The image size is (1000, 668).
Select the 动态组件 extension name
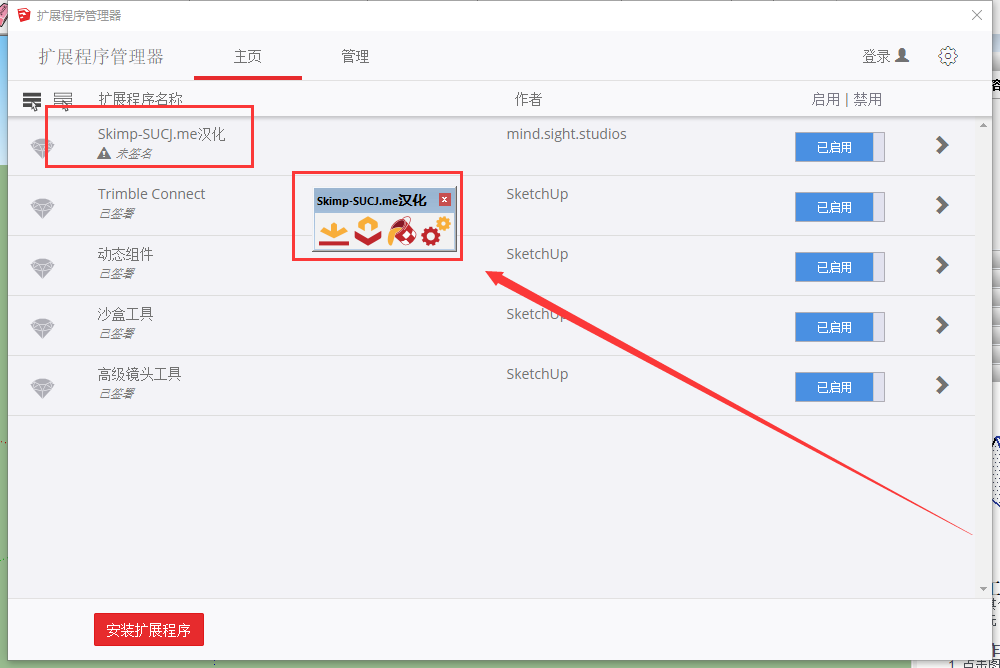click(125, 254)
